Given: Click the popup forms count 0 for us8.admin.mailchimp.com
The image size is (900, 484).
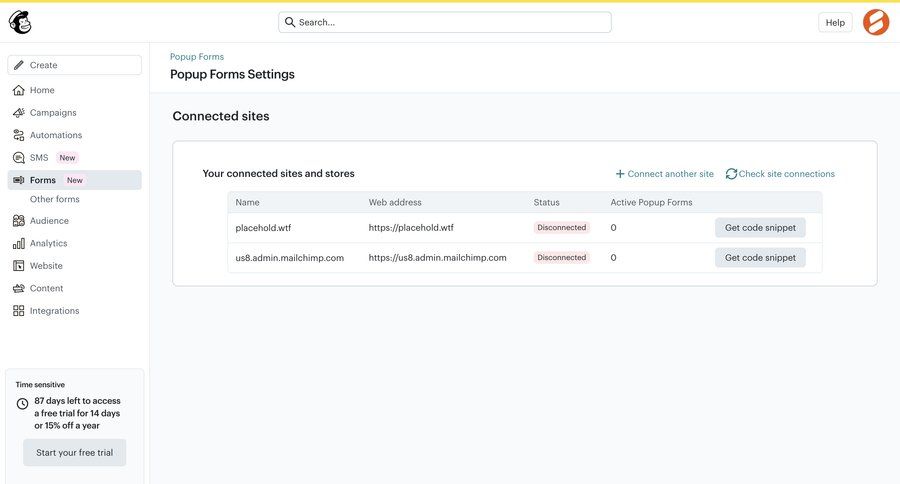Looking at the screenshot, I should 614,257.
